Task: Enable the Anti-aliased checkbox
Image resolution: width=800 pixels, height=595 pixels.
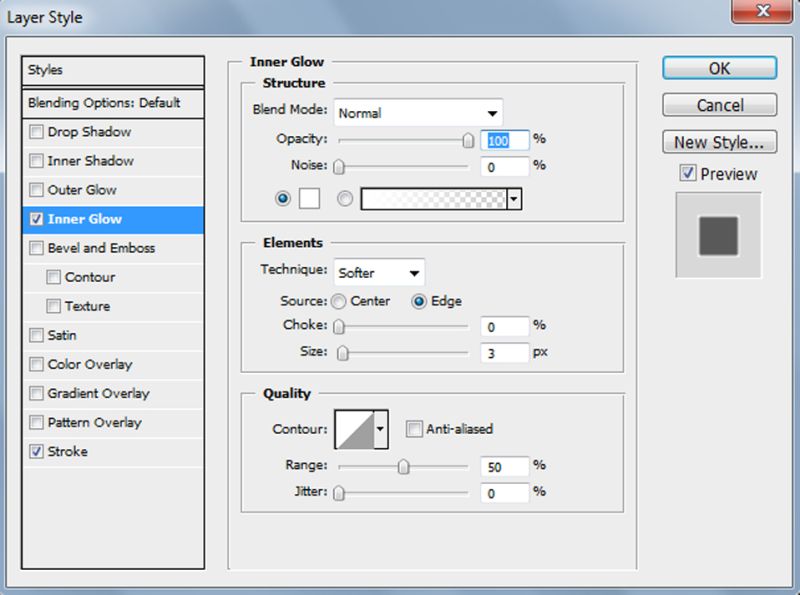Action: pos(414,429)
